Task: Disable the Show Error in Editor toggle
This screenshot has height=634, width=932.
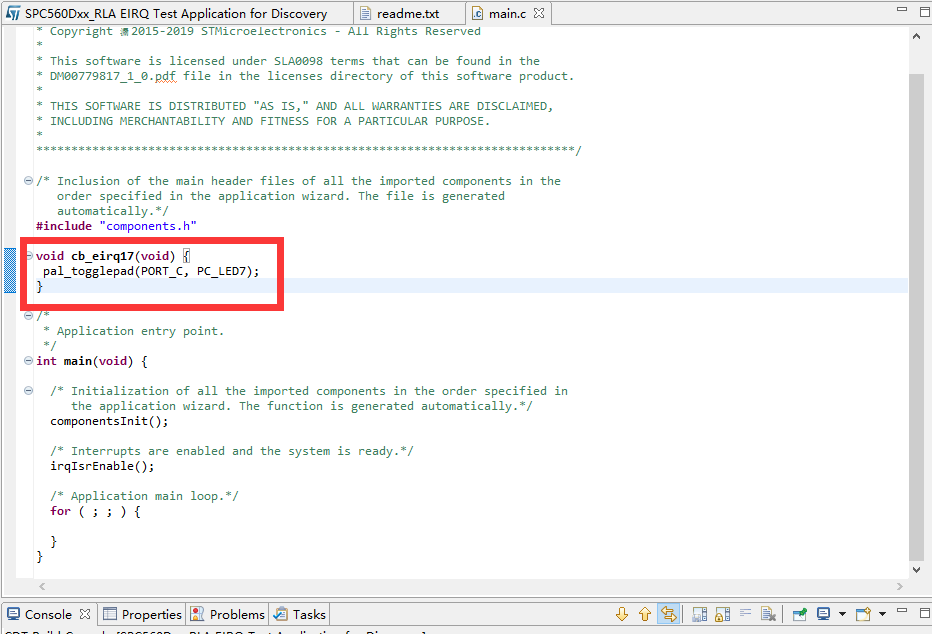Action: 668,613
